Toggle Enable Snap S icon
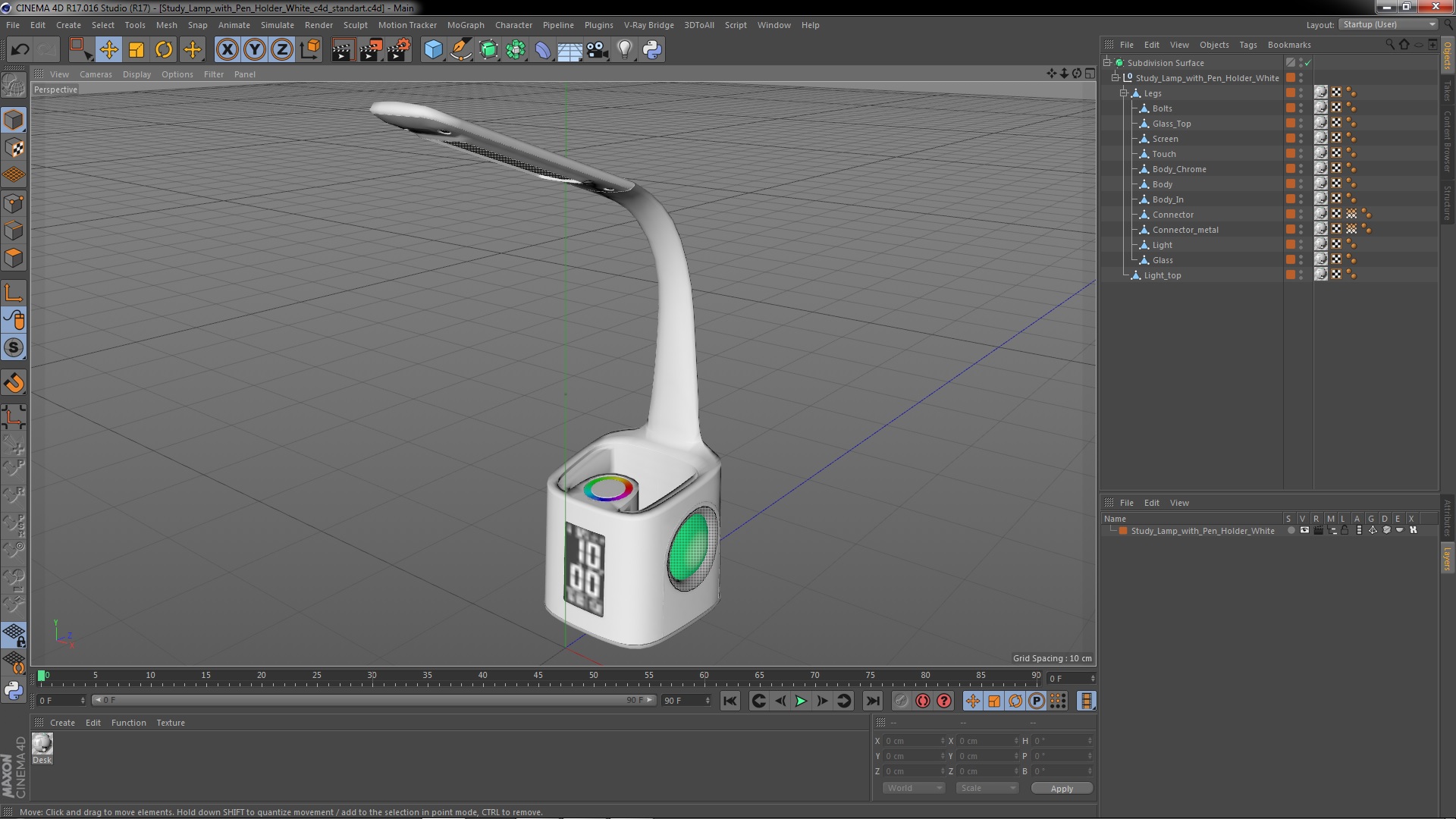 pyautogui.click(x=14, y=348)
